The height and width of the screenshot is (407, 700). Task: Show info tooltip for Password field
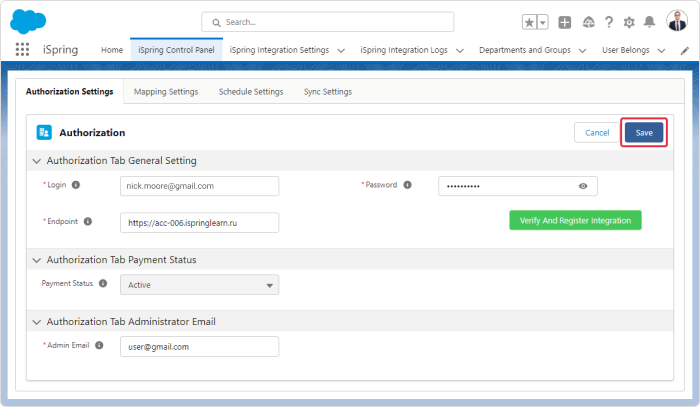coord(408,185)
